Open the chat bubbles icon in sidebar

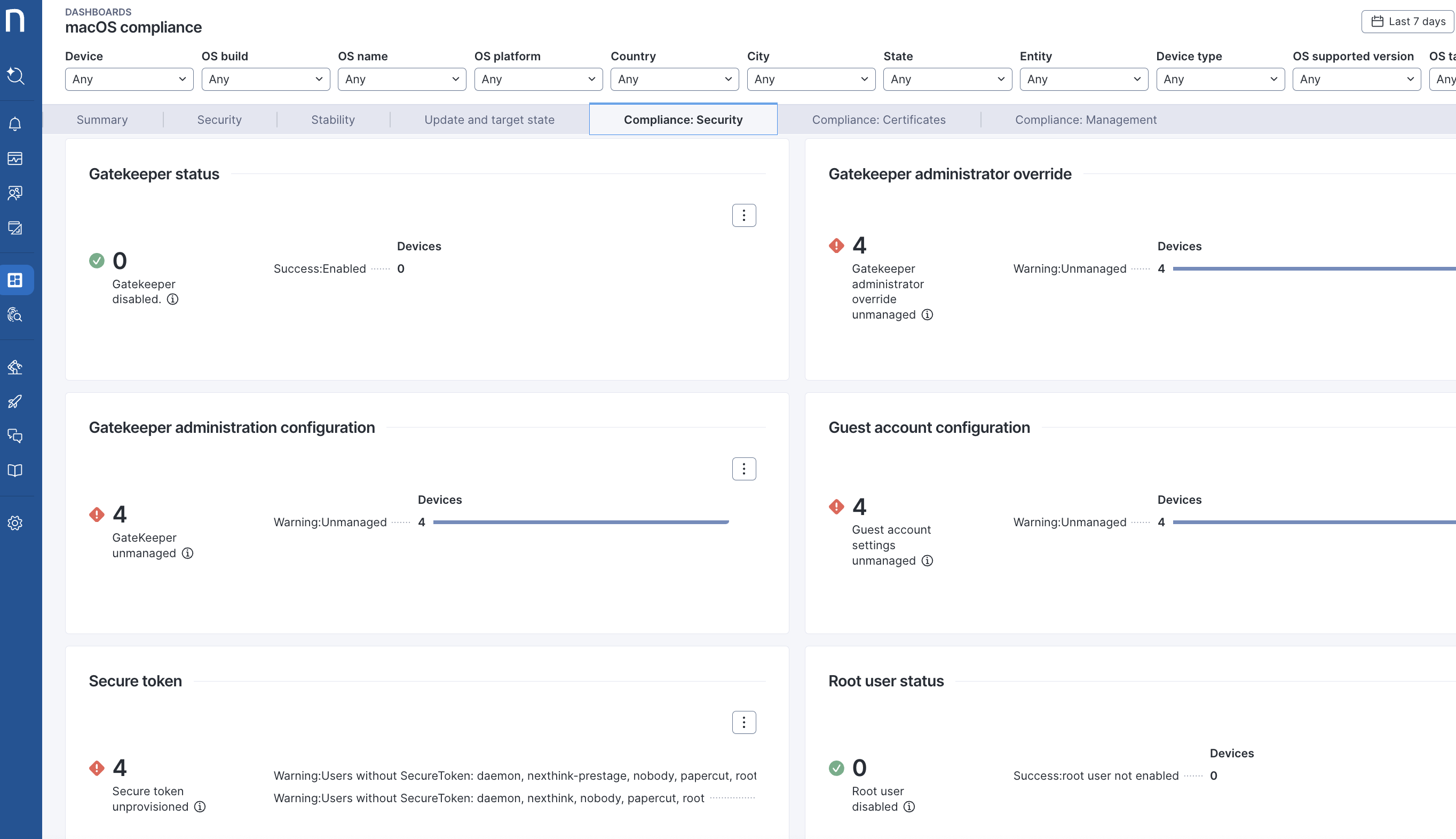(15, 436)
